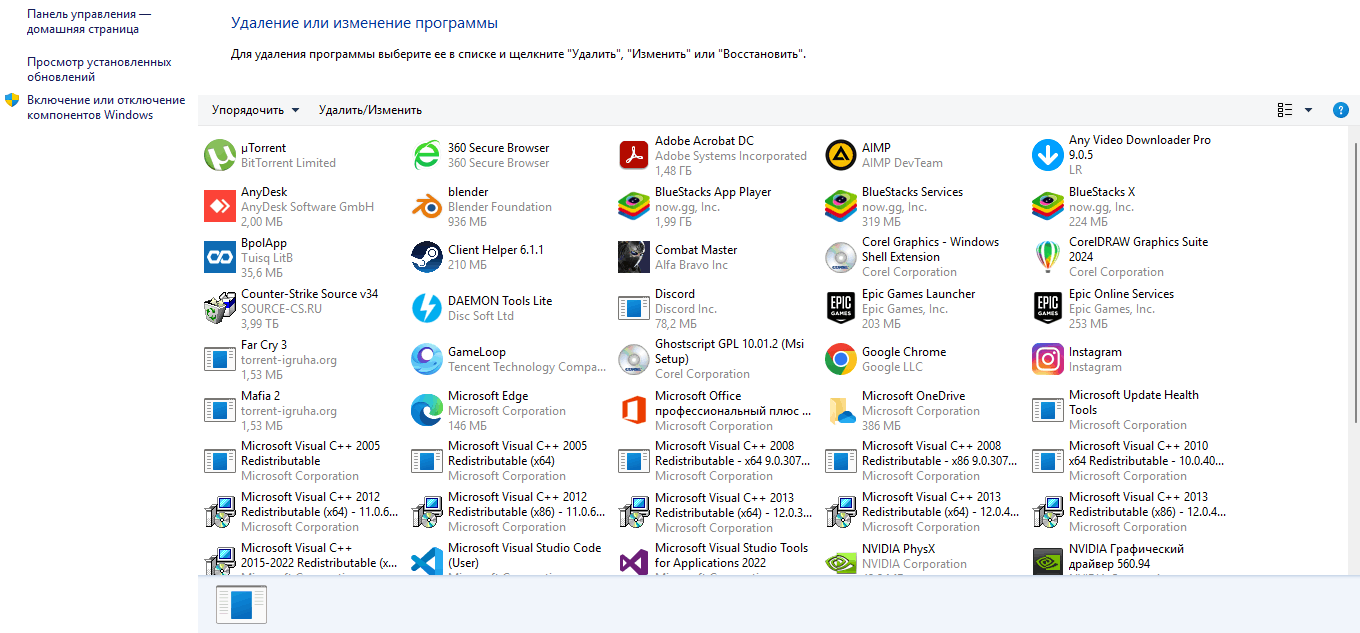Screen dimensions: 1360x633
Task: Select Ghostscript GPL 10.01.2 entry
Action: pyautogui.click(x=714, y=359)
